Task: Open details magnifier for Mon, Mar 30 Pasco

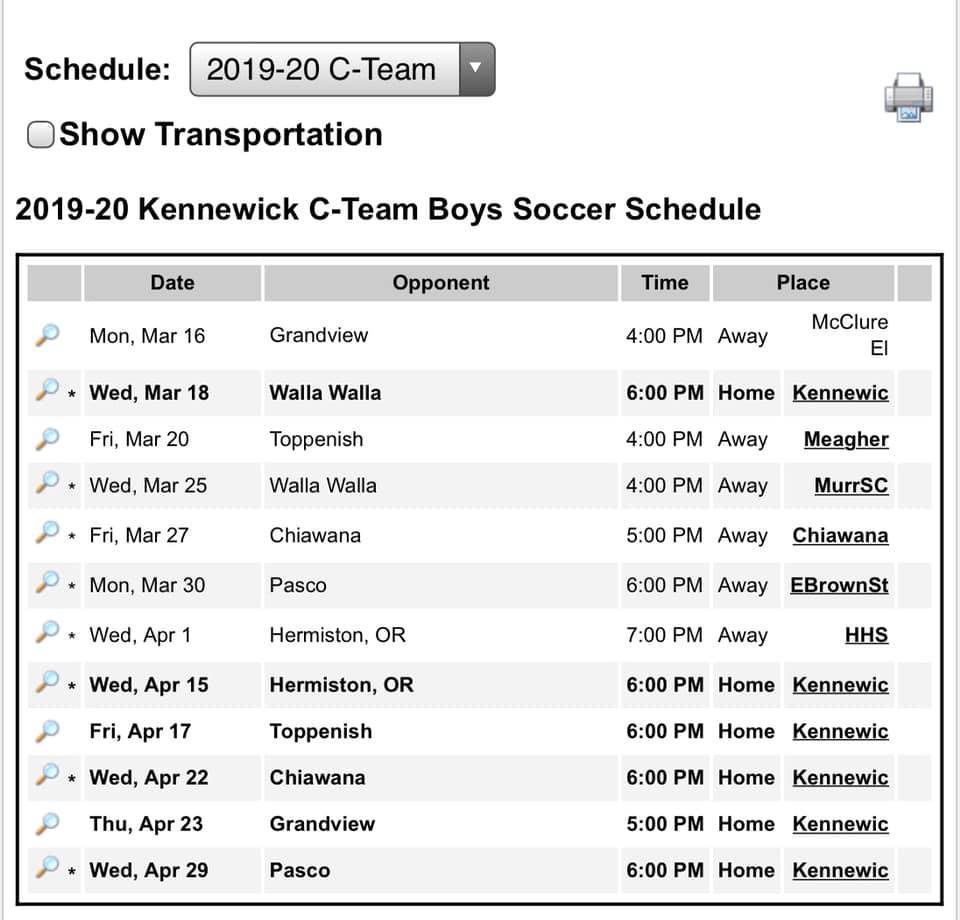Action: (48, 583)
